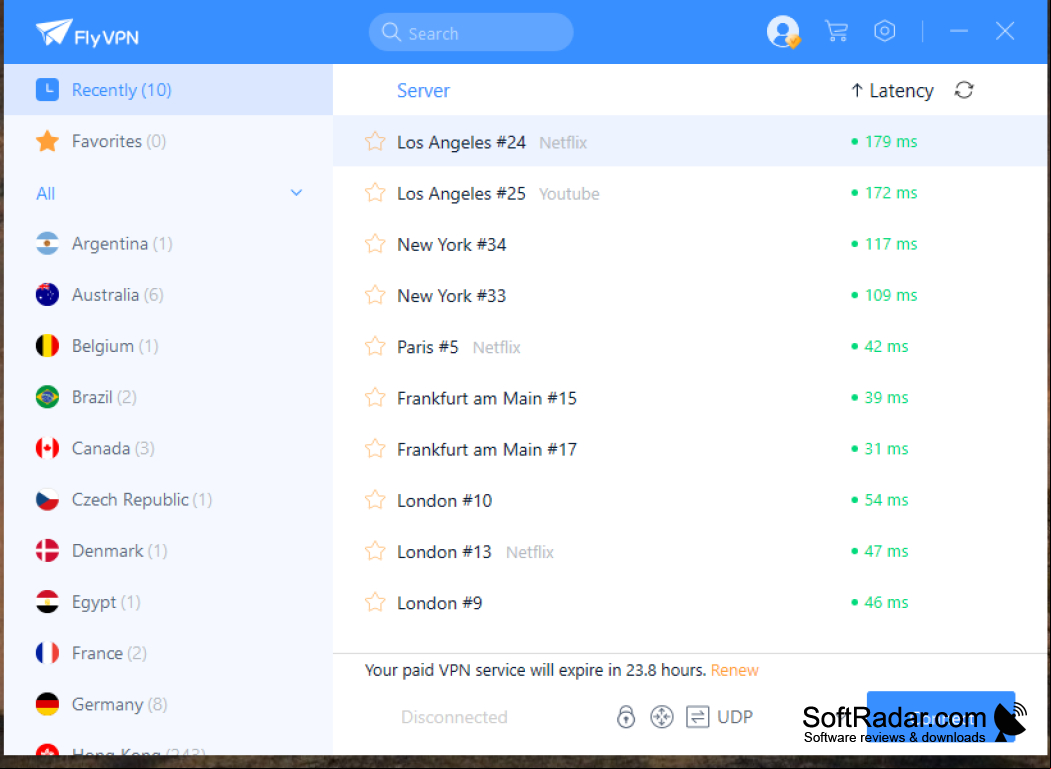Select France (2) in the country list
Screen dimensions: 1051x769
point(168,653)
